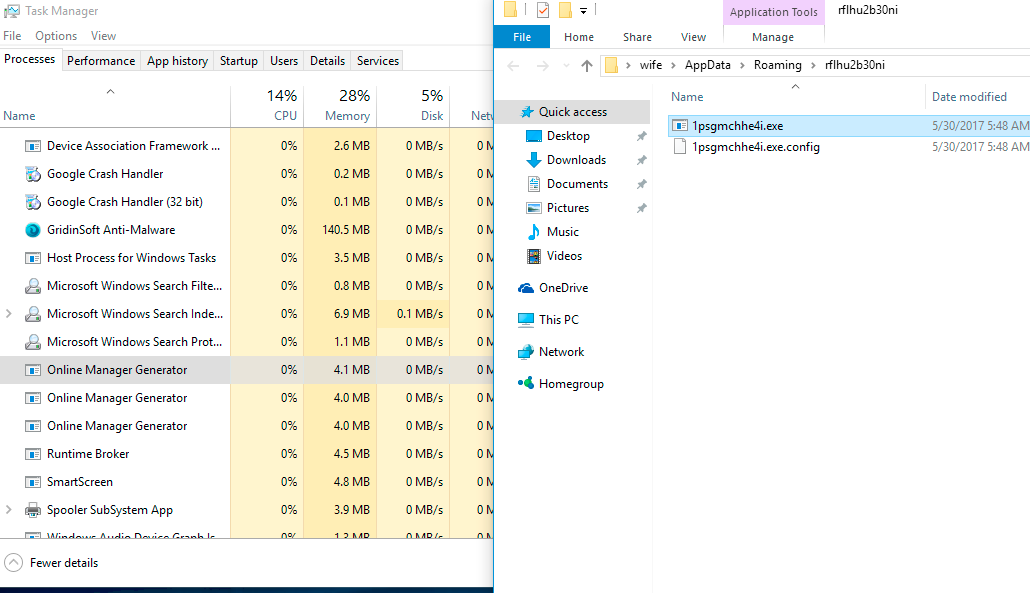Click the 1psgmchhe4i.exe file icon
This screenshot has width=1030, height=593.
coord(680,126)
